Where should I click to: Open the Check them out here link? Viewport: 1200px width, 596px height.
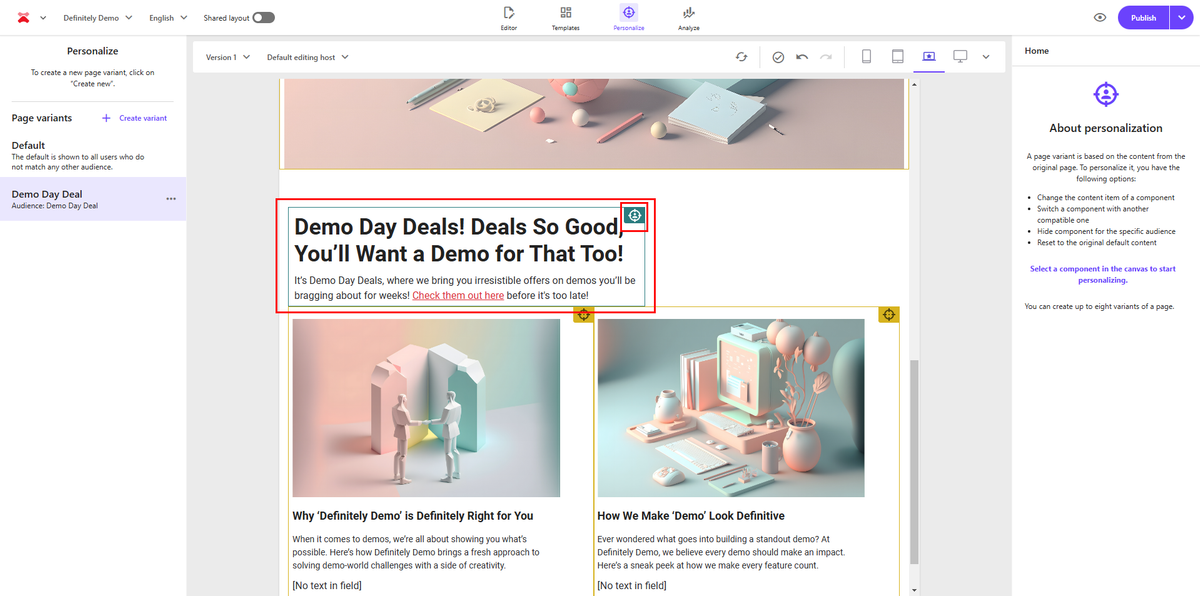458,296
